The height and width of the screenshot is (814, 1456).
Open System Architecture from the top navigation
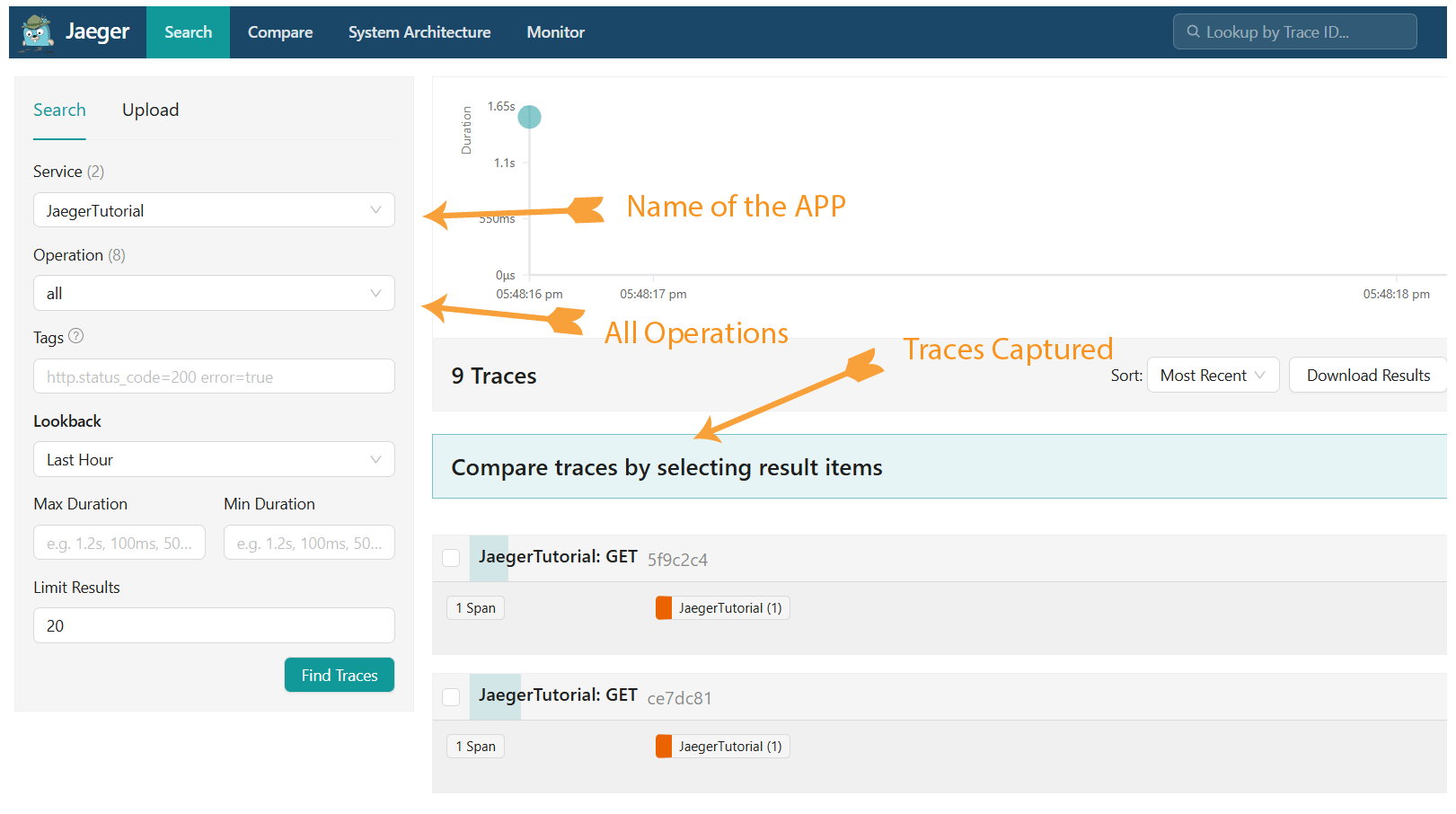pos(419,32)
